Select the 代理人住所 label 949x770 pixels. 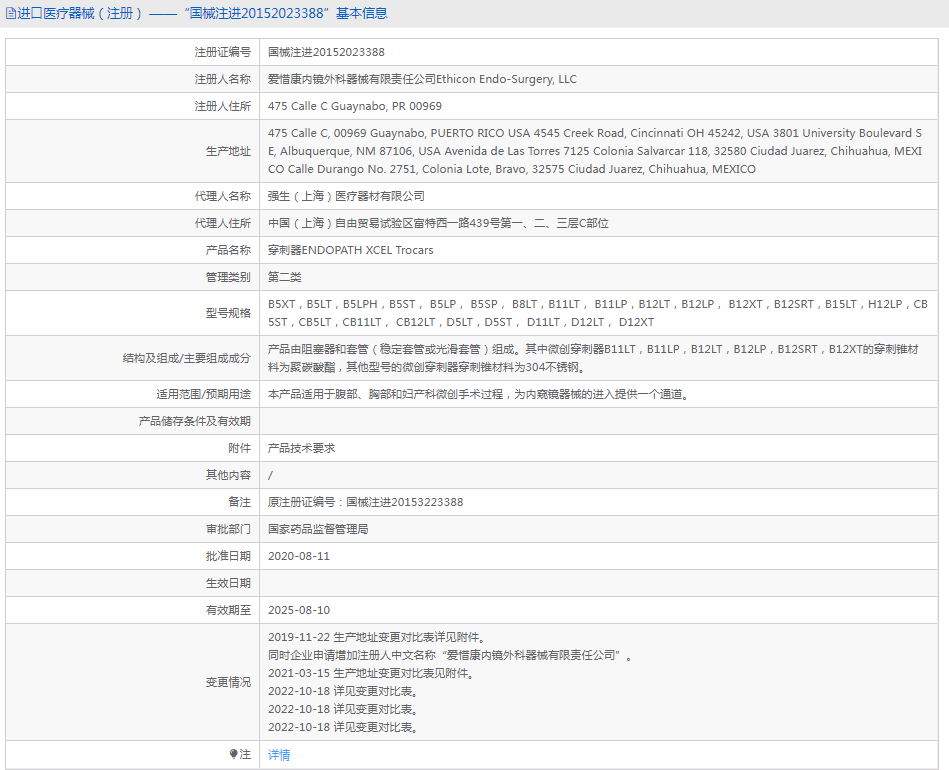coord(223,223)
